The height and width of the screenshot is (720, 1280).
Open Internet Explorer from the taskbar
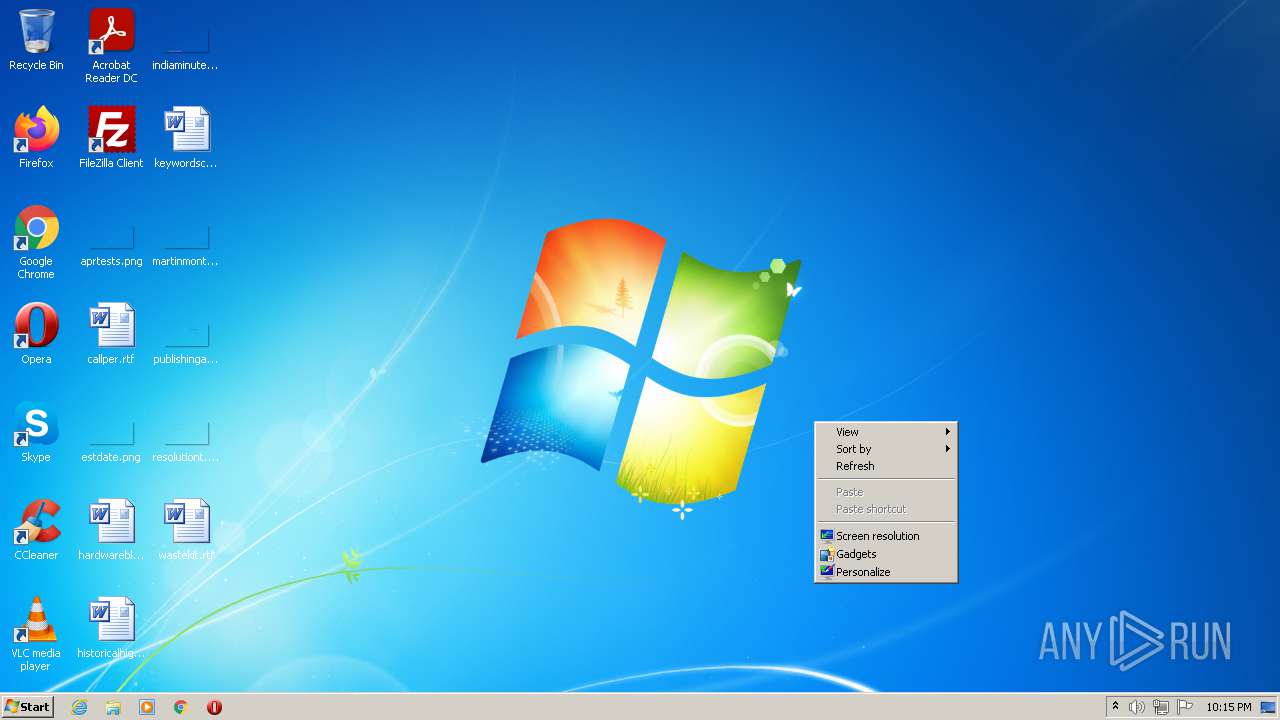pos(79,707)
